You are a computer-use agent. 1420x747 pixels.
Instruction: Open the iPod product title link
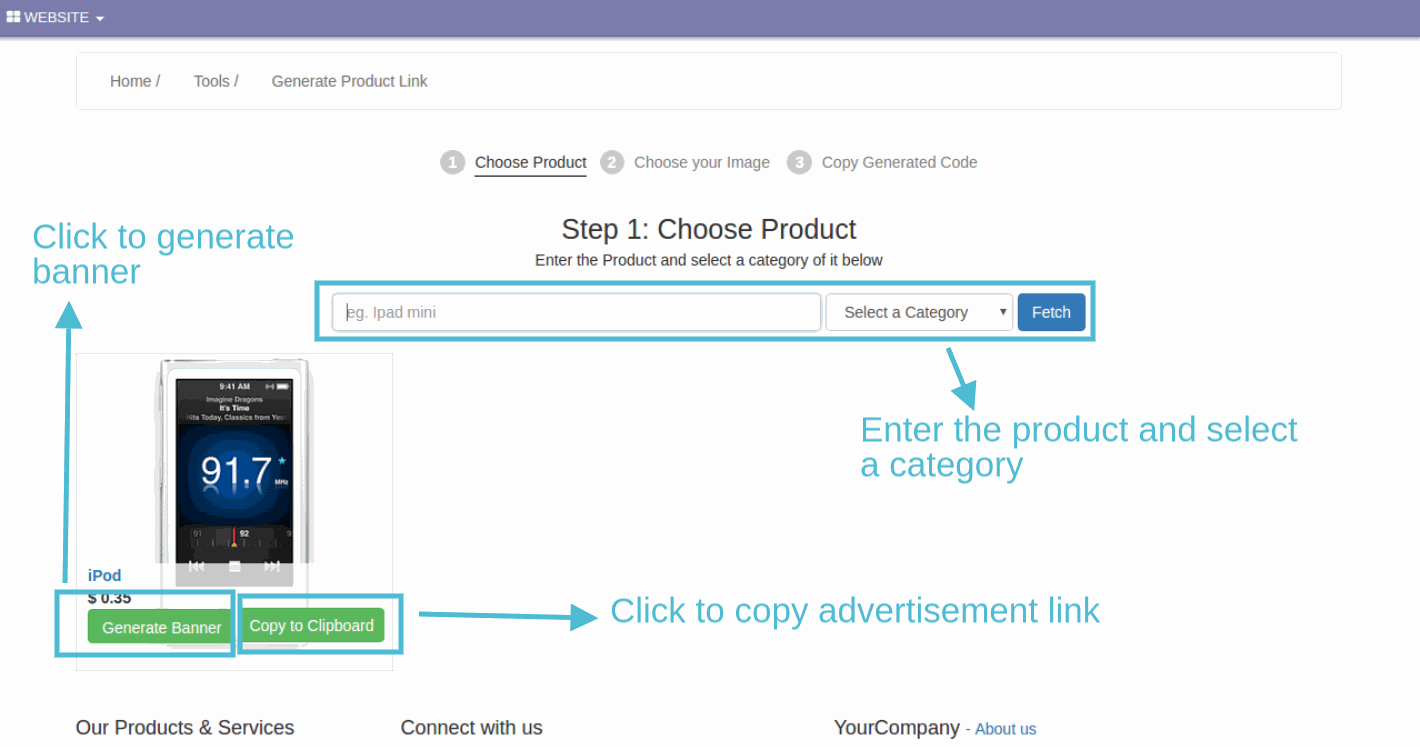pos(104,575)
